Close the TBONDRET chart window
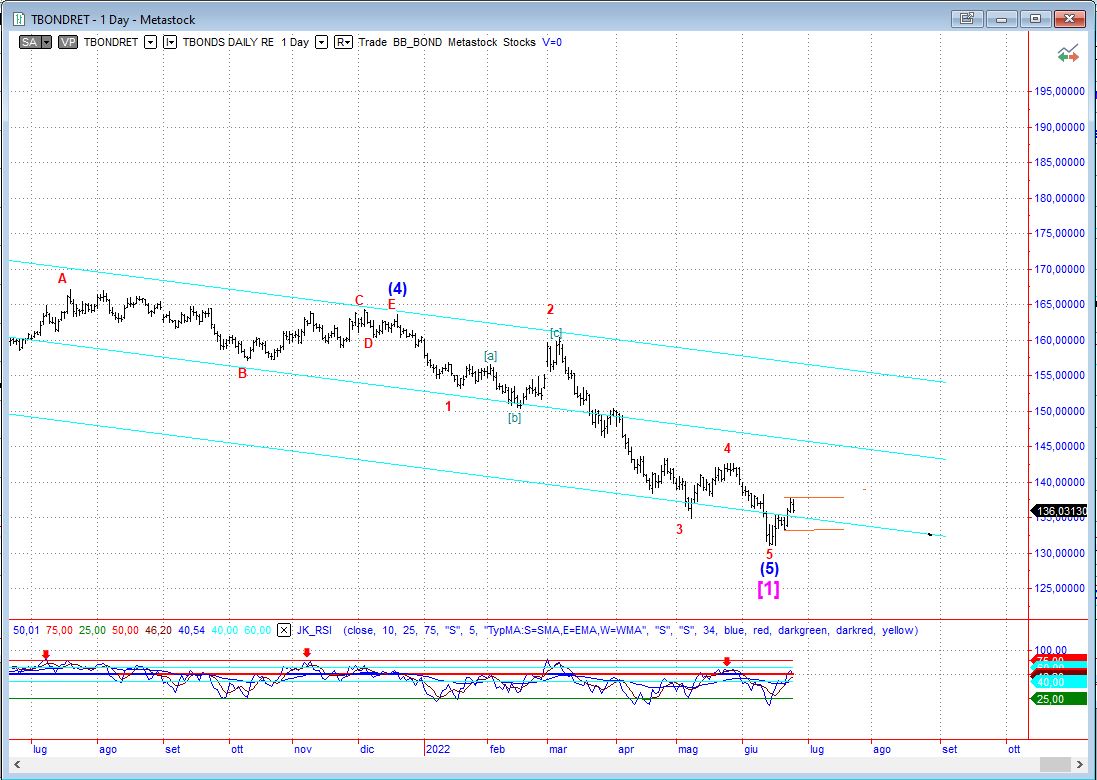This screenshot has height=780, width=1097. click(1070, 19)
